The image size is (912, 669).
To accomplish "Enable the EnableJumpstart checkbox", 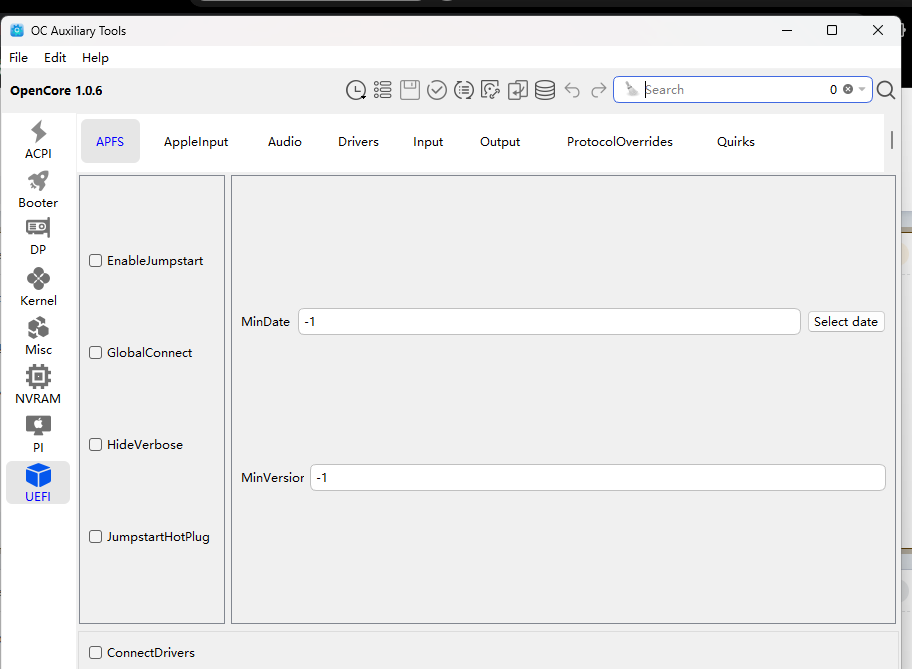I will click(96, 261).
